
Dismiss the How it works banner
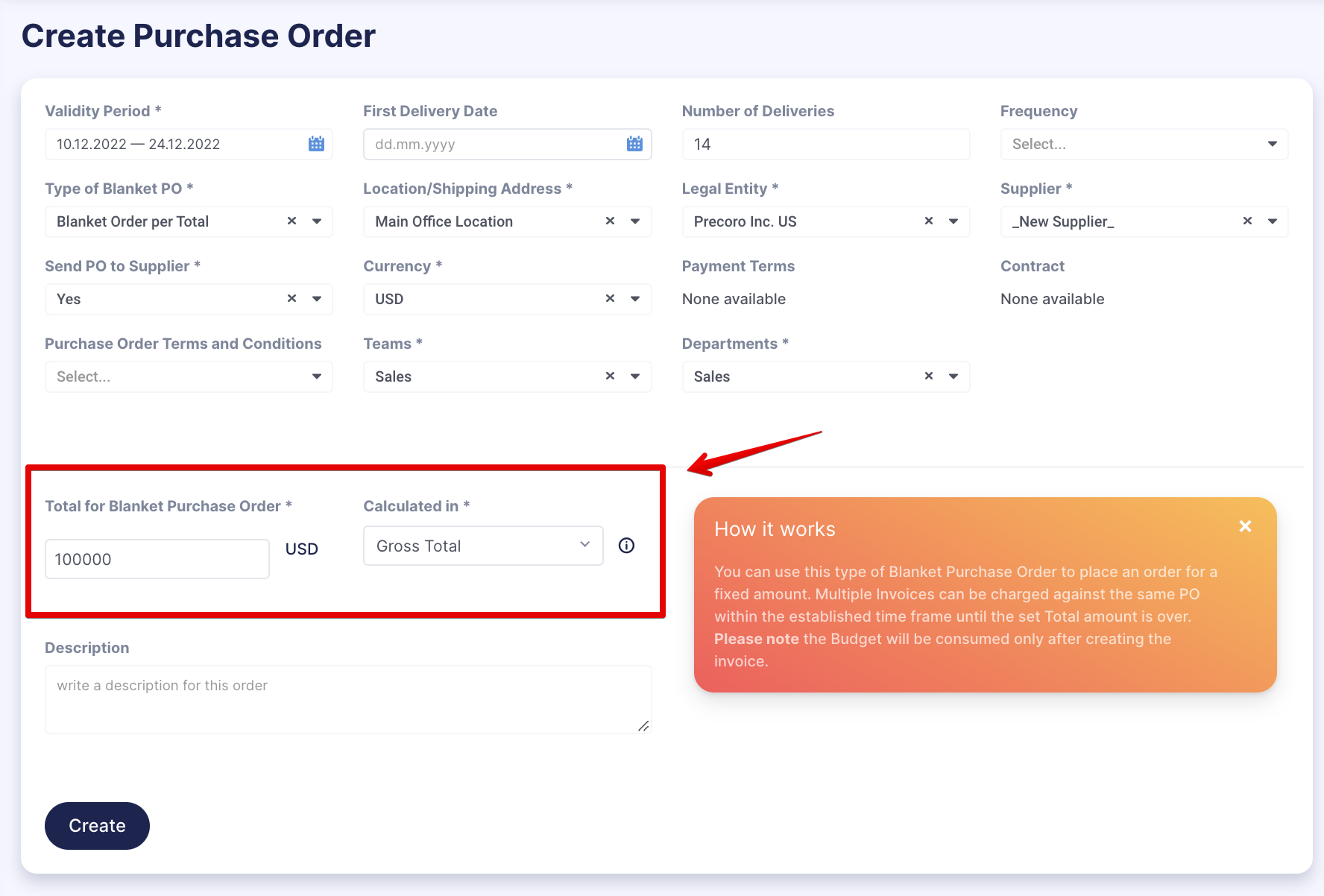(x=1244, y=526)
